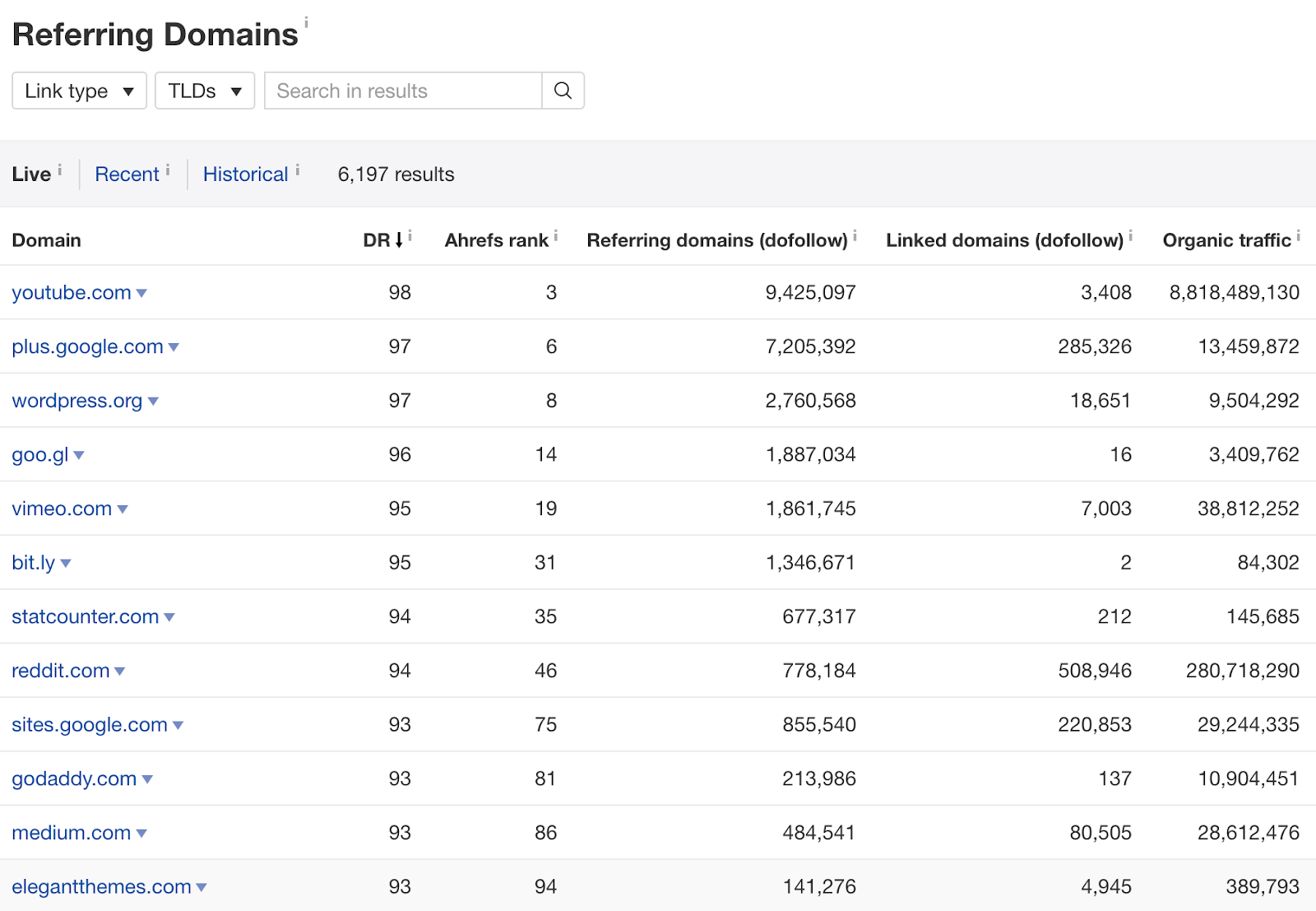Select the Live tab
The width and height of the screenshot is (1316, 911).
31,174
